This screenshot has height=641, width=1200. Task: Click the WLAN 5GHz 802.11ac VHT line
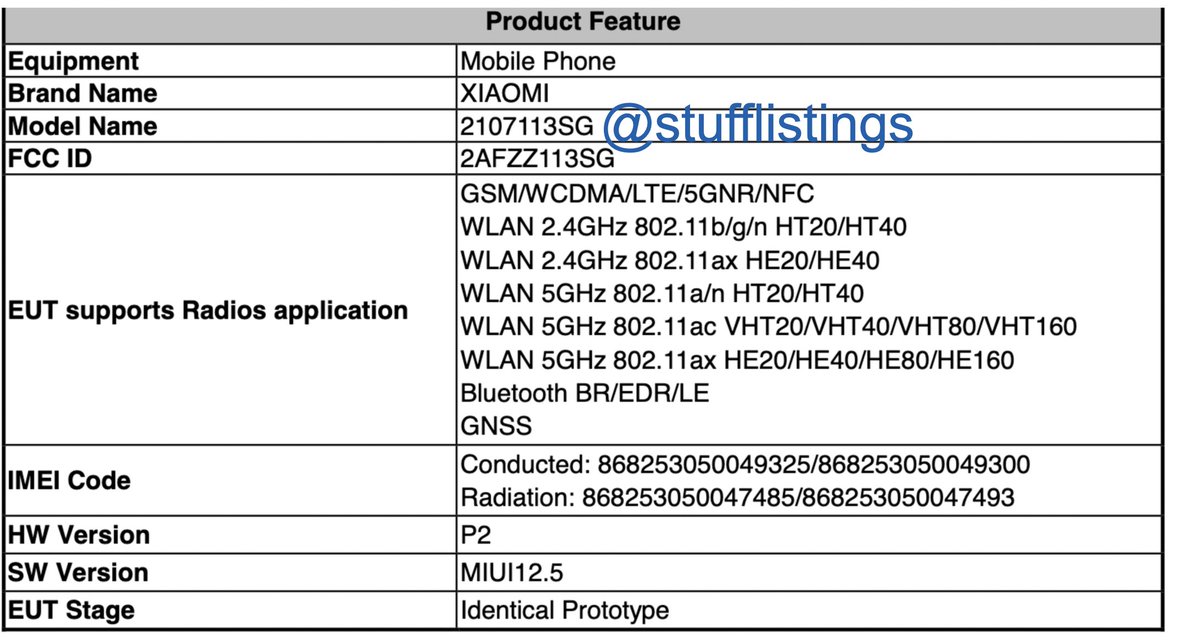pos(768,328)
